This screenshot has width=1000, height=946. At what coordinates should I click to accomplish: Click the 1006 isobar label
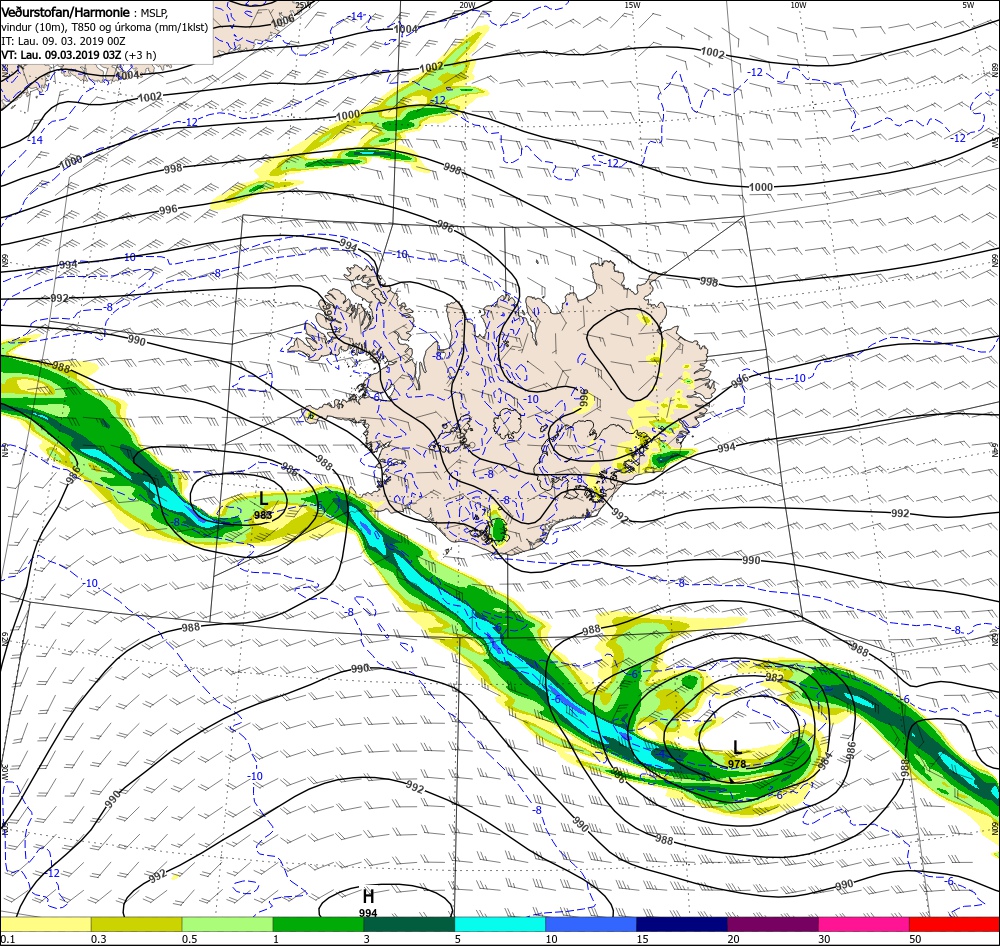click(282, 20)
